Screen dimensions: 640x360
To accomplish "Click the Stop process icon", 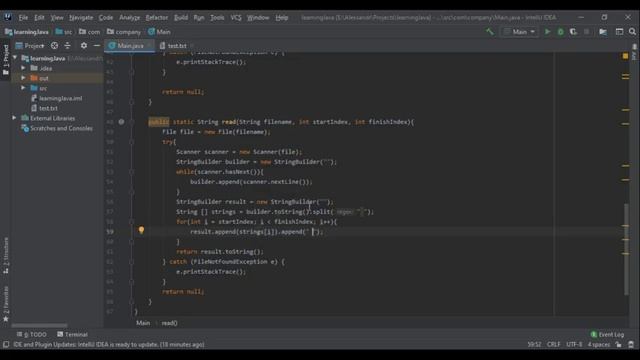I will 587,31.
